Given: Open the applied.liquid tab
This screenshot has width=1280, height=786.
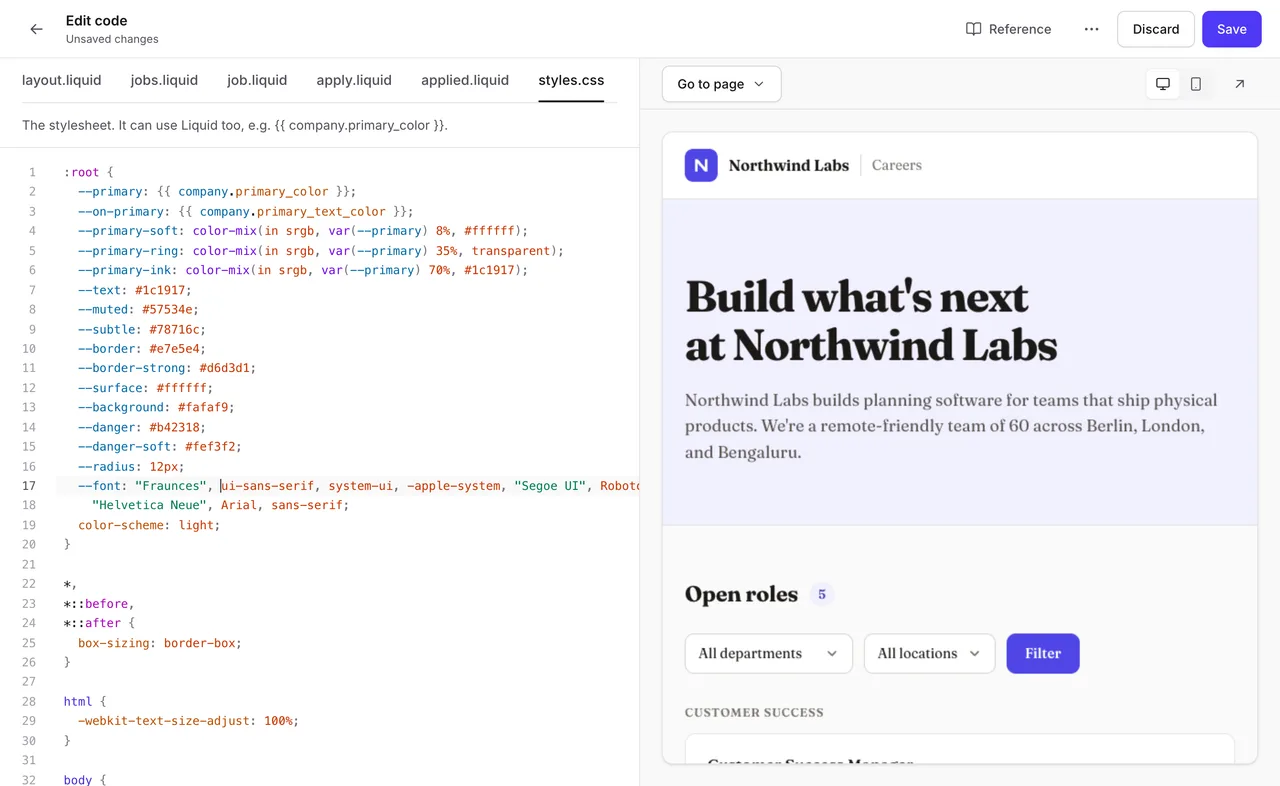Looking at the screenshot, I should point(465,80).
